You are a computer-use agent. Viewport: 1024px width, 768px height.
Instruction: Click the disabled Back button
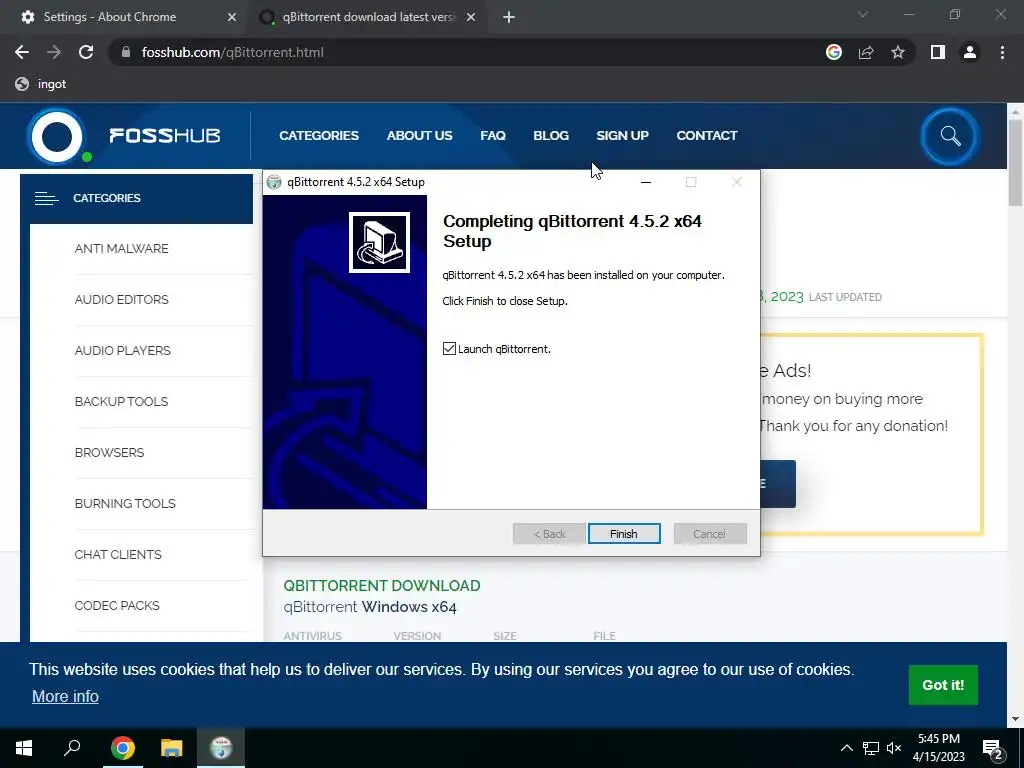549,534
